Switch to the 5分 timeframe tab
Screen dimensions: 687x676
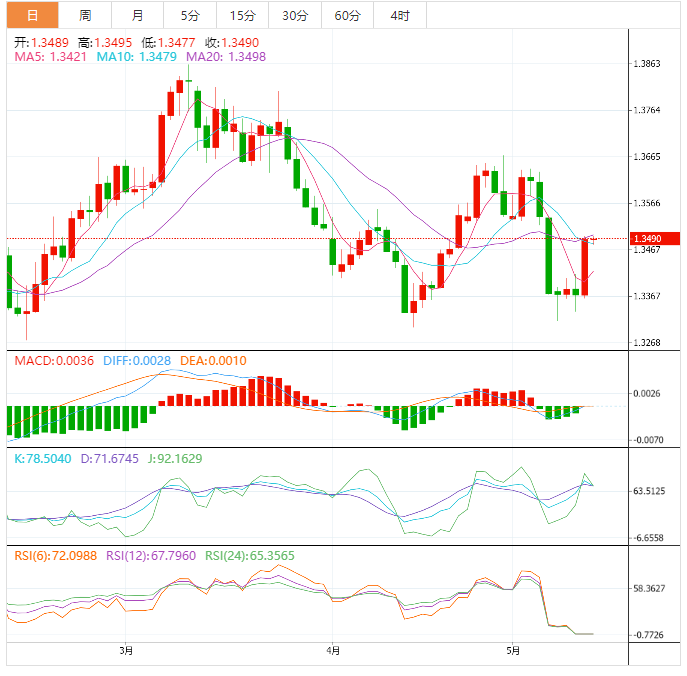(190, 15)
